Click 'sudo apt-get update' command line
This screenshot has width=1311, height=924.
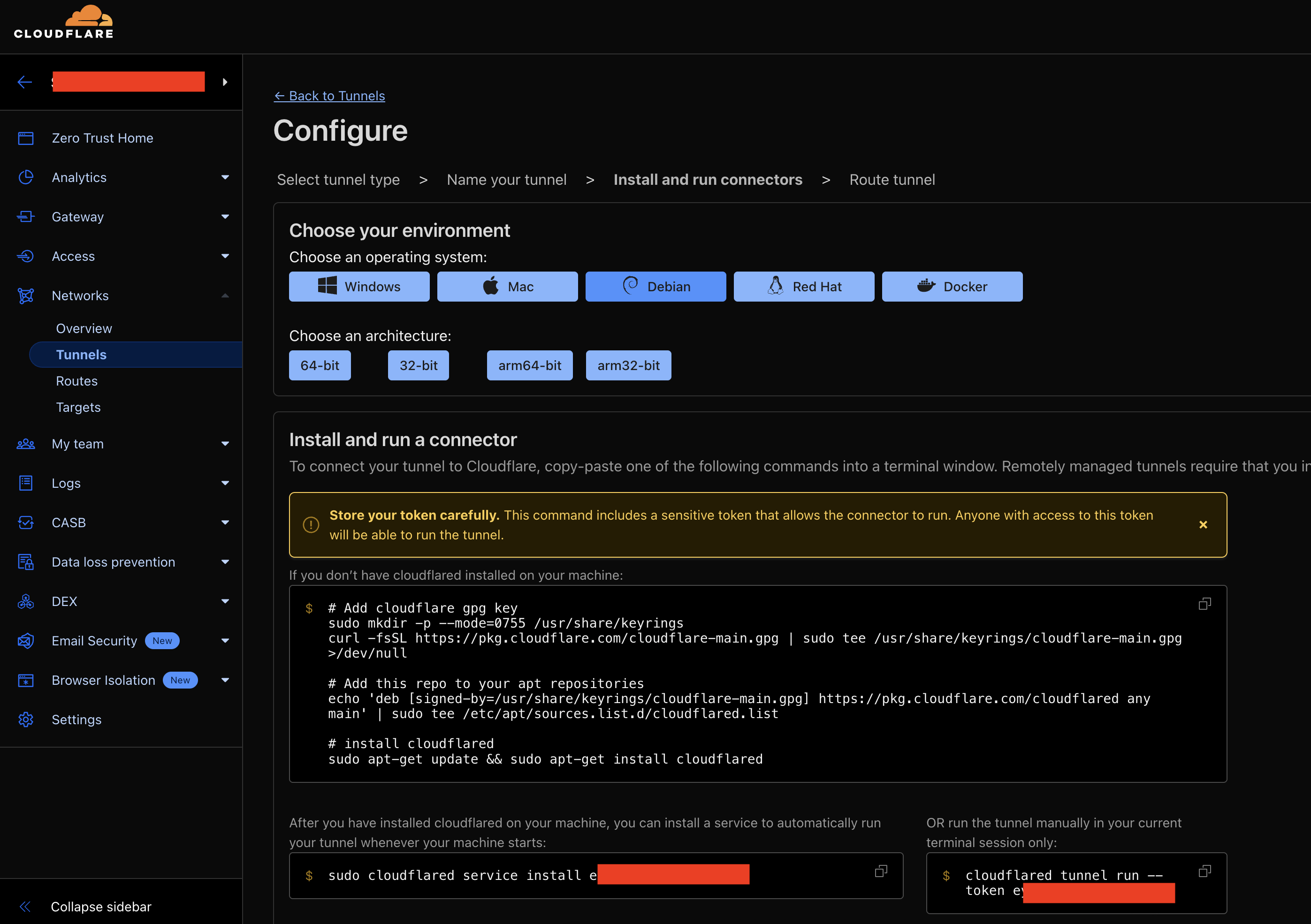545,759
